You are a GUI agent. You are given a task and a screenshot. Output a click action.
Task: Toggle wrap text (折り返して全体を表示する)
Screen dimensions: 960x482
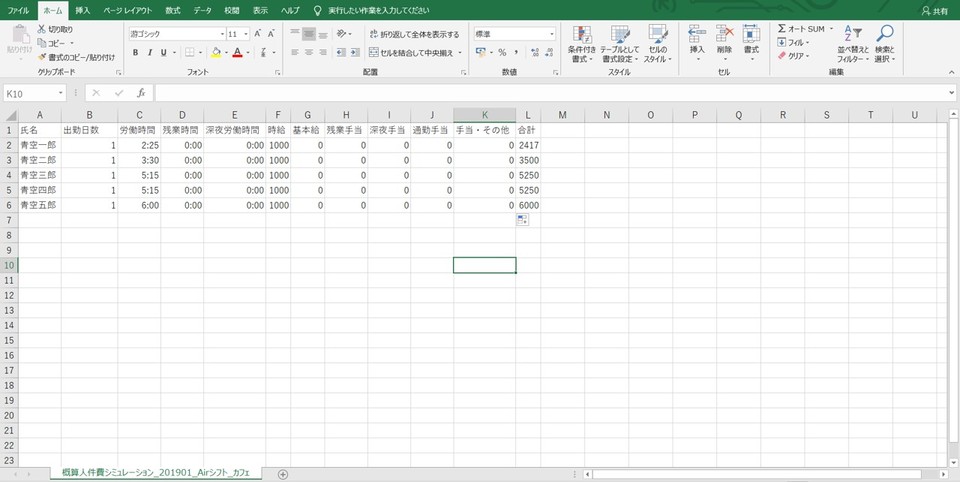pos(413,34)
